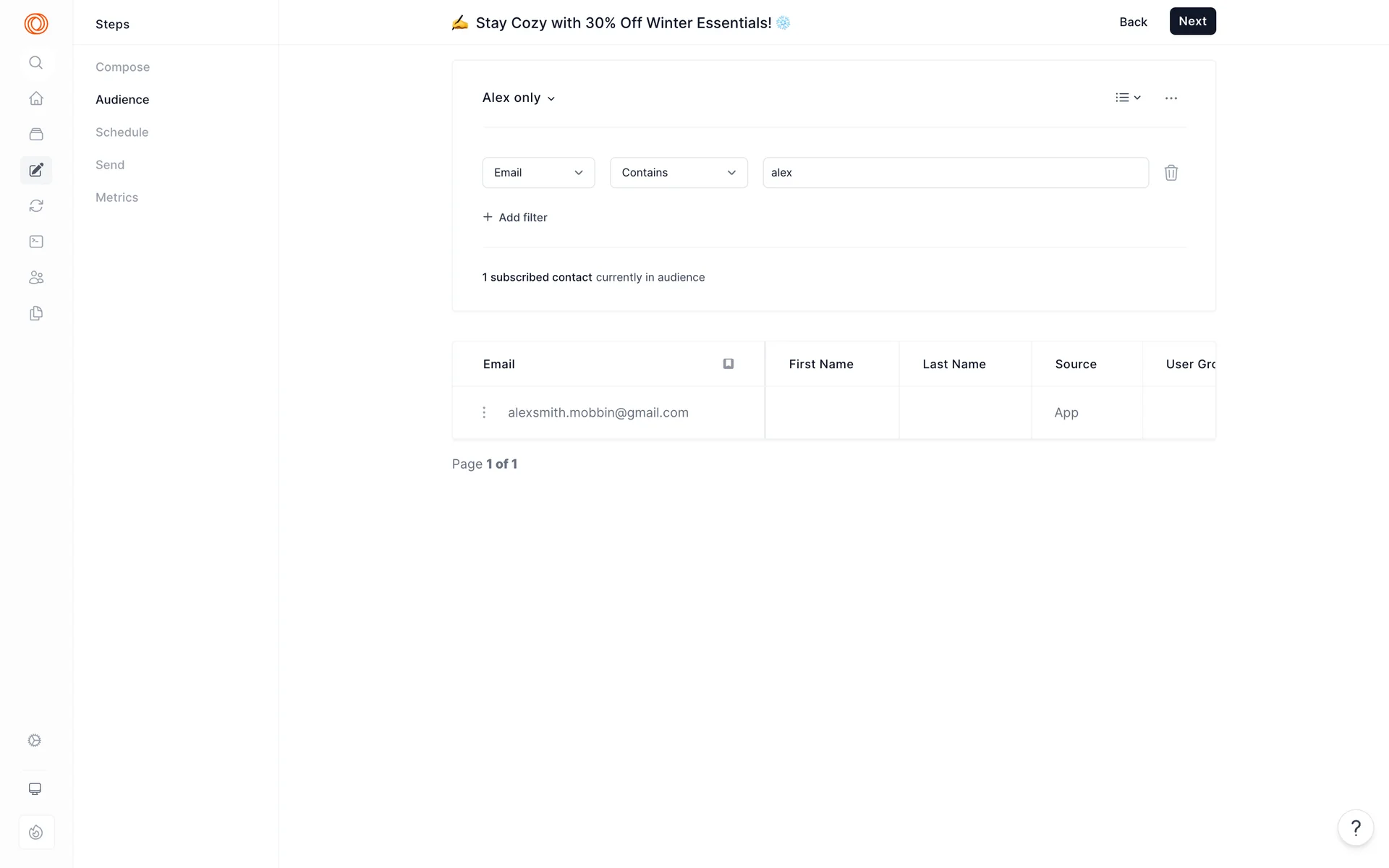The image size is (1389, 868).
Task: Click the terminal icon in sidebar
Action: click(x=36, y=242)
